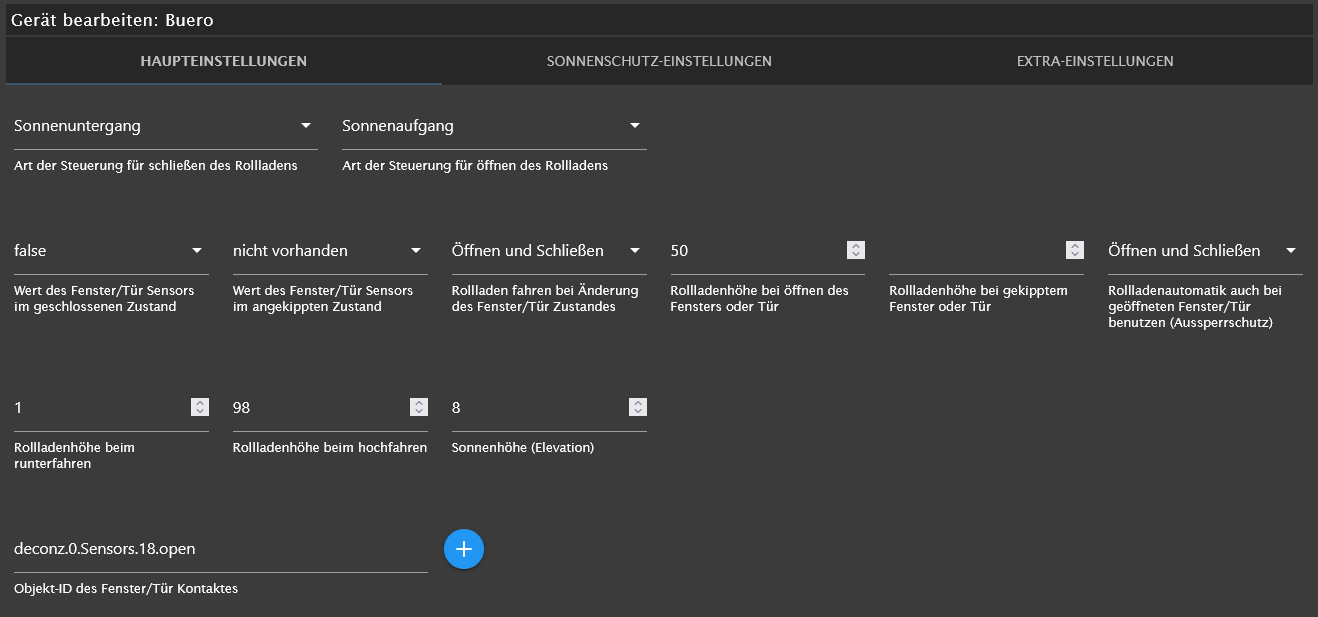Image resolution: width=1318 pixels, height=617 pixels.
Task: Click stepper on Rollladenhöhe beim hochfahren
Action: 418,407
